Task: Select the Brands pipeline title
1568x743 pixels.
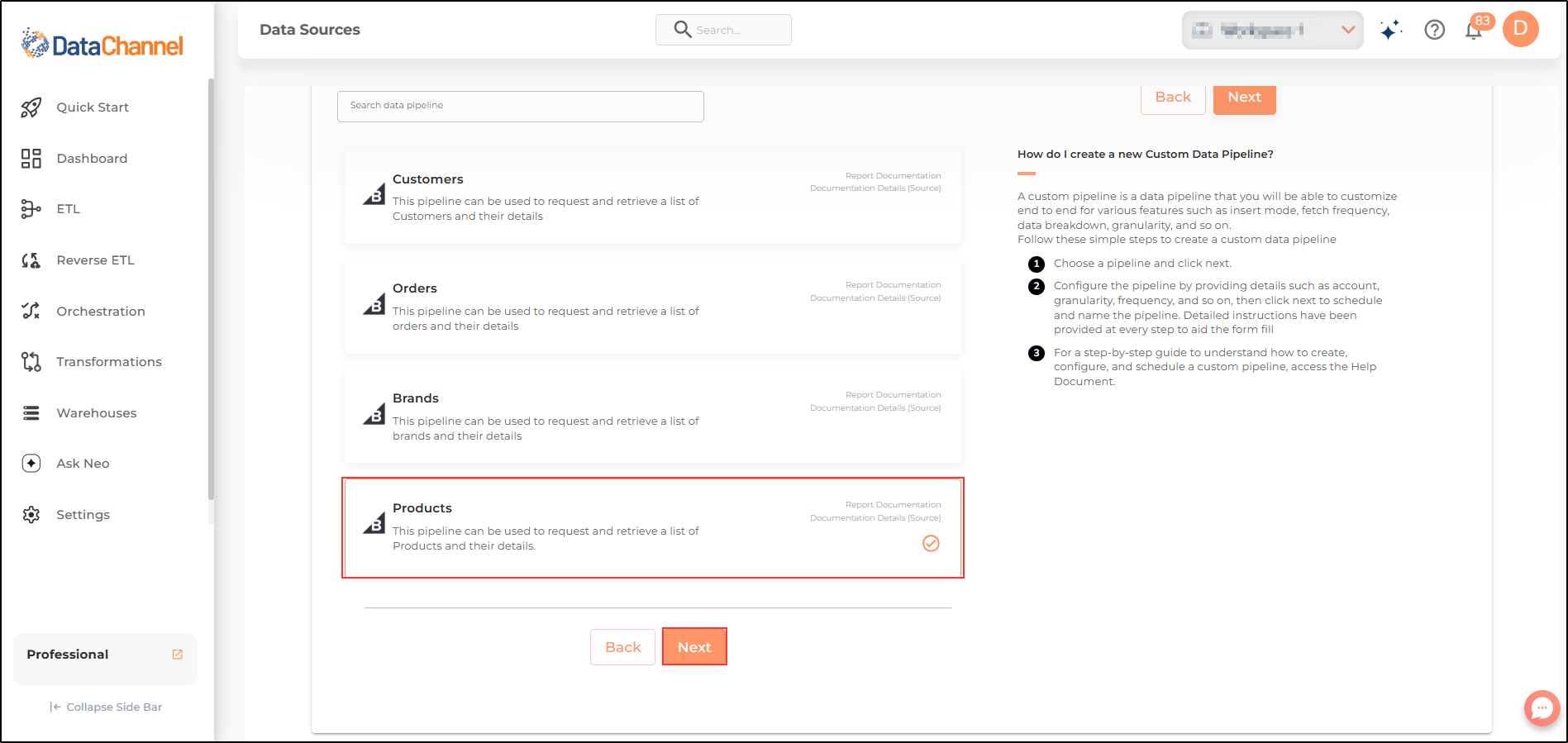Action: pyautogui.click(x=416, y=398)
